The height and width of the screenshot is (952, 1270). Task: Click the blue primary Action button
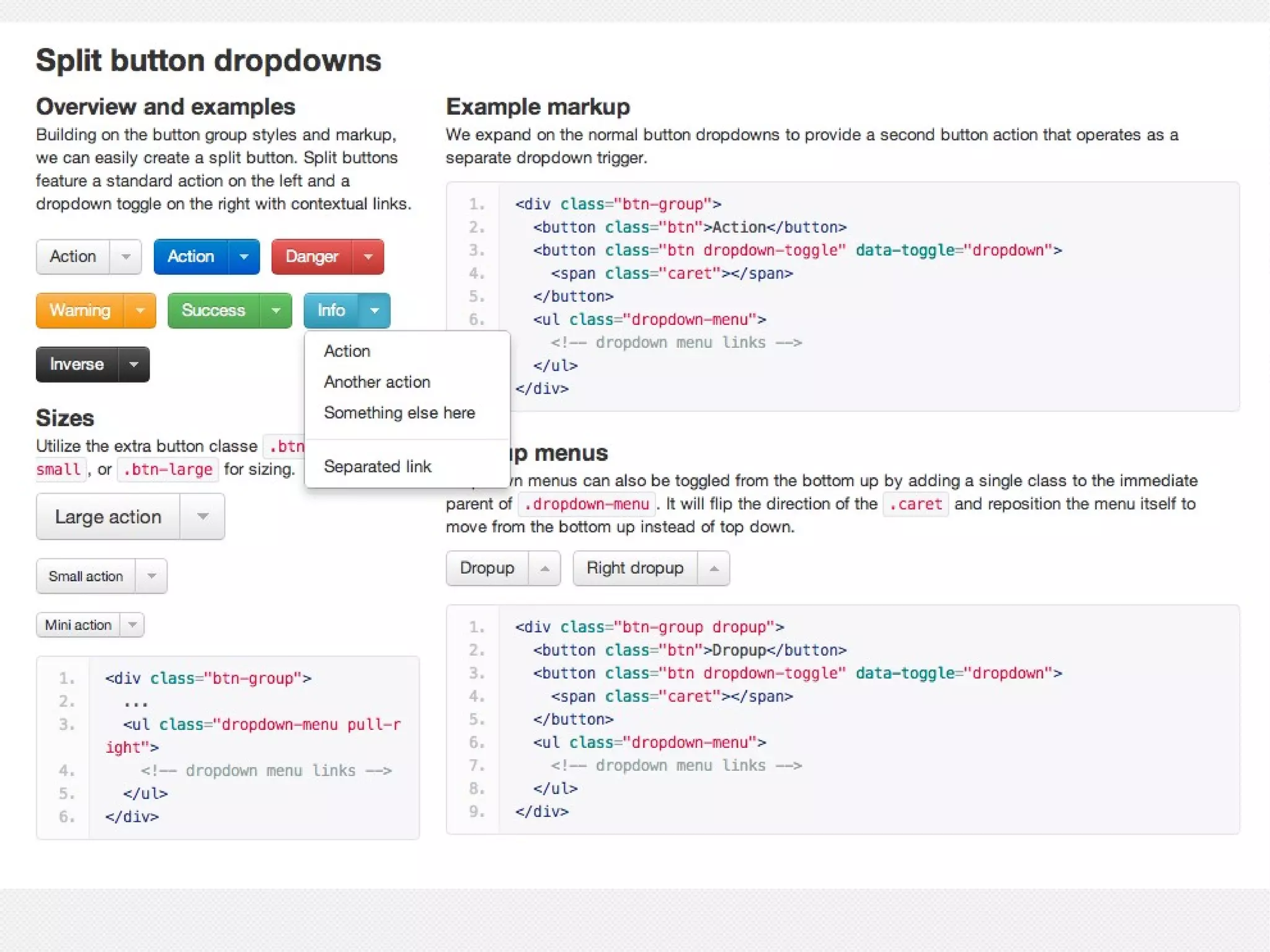(190, 256)
